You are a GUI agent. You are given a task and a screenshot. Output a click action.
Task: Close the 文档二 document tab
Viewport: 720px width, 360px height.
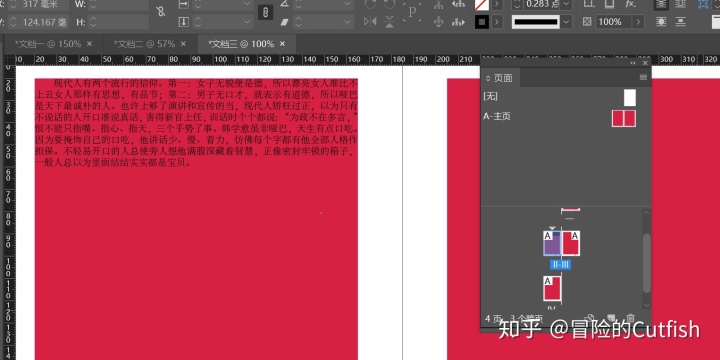click(183, 44)
